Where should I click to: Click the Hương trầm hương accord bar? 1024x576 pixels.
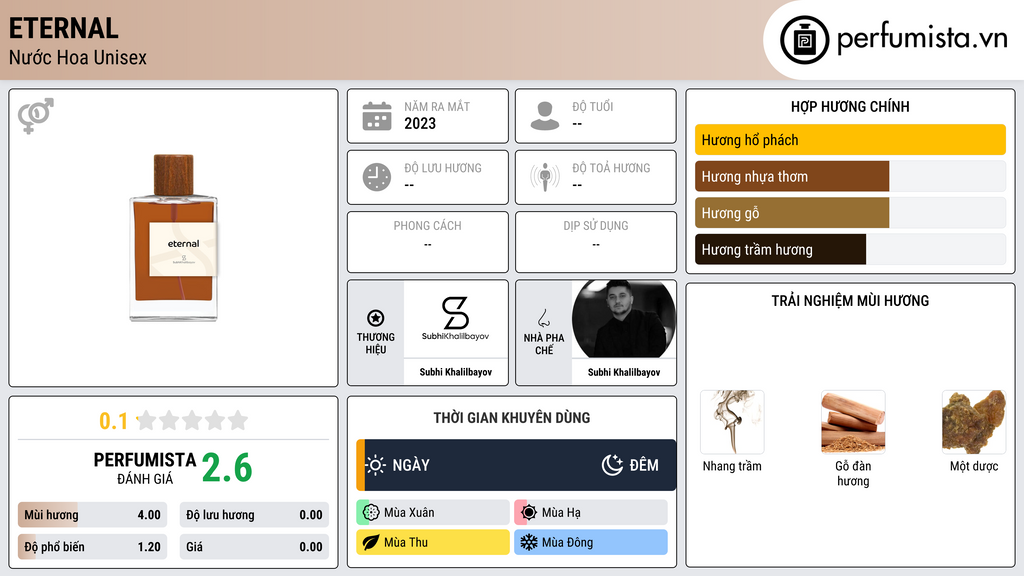pyautogui.click(x=850, y=249)
